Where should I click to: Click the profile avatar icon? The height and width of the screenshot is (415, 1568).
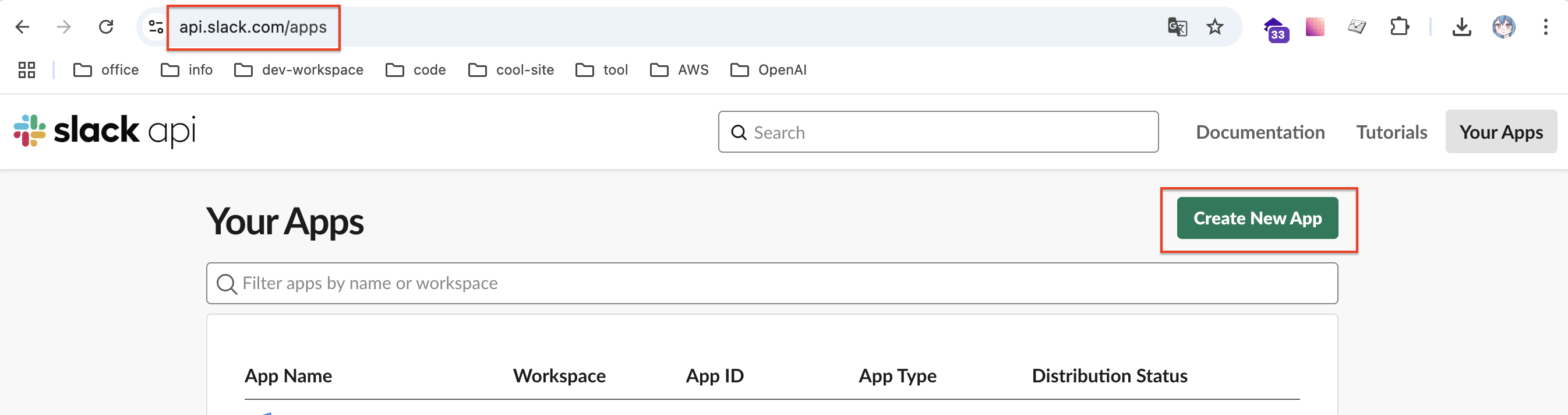click(x=1503, y=27)
